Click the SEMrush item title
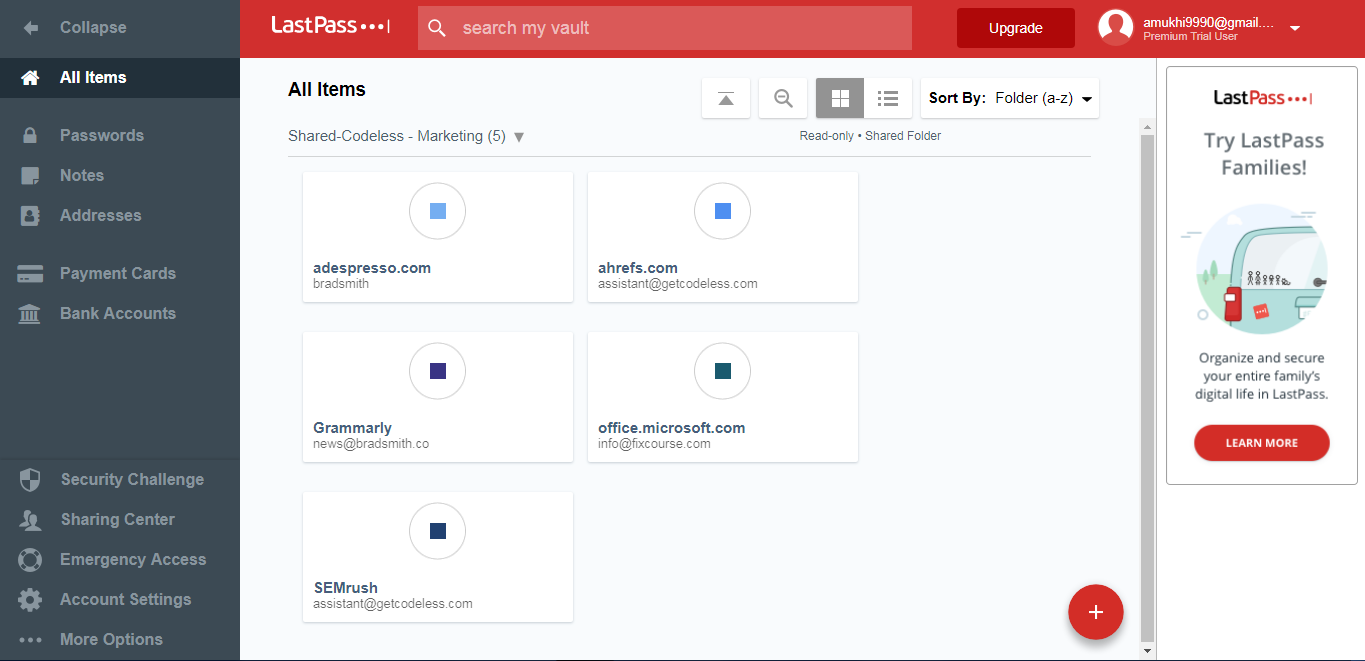 click(345, 588)
